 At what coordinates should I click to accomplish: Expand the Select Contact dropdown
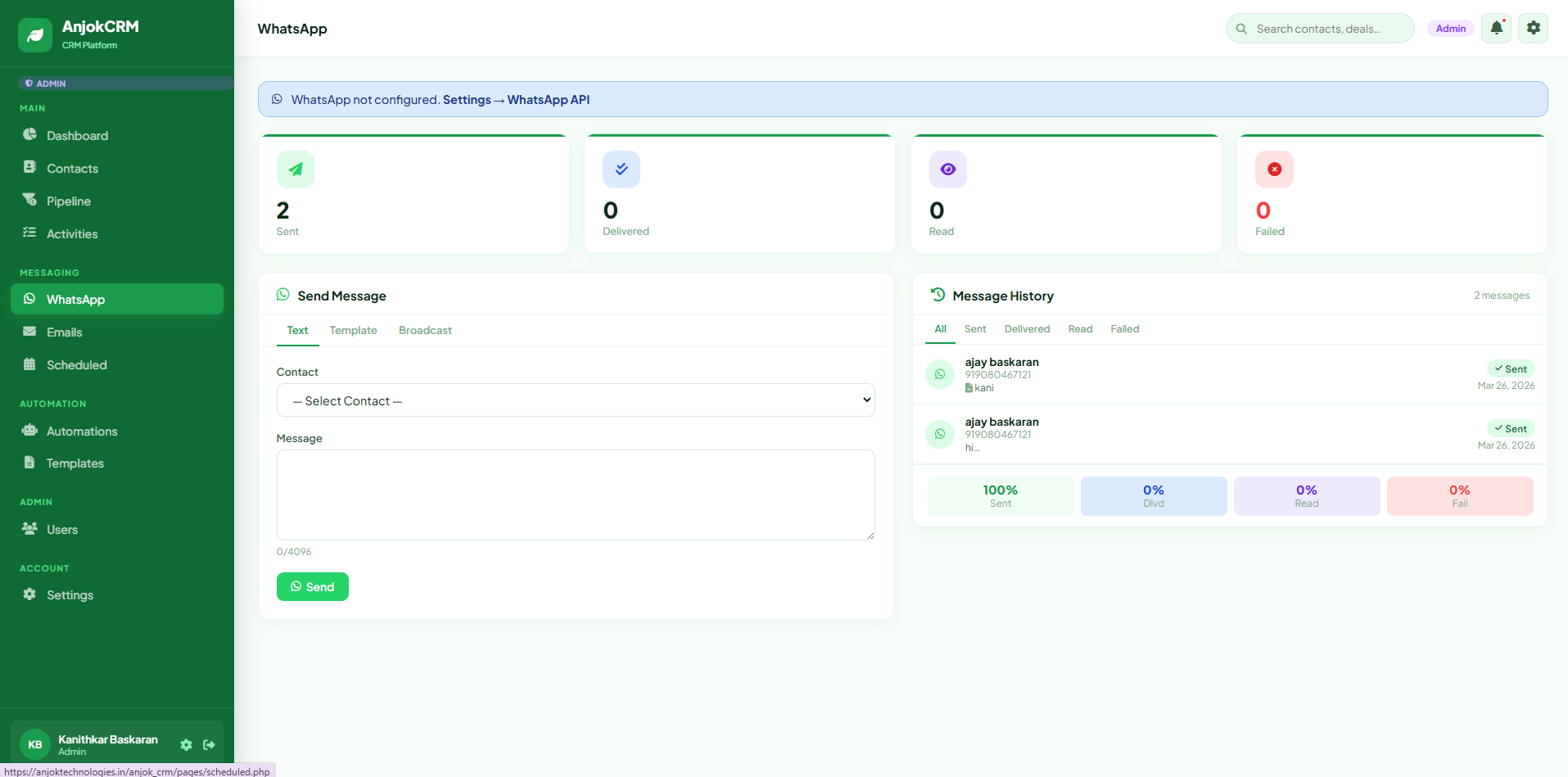pyautogui.click(x=575, y=400)
